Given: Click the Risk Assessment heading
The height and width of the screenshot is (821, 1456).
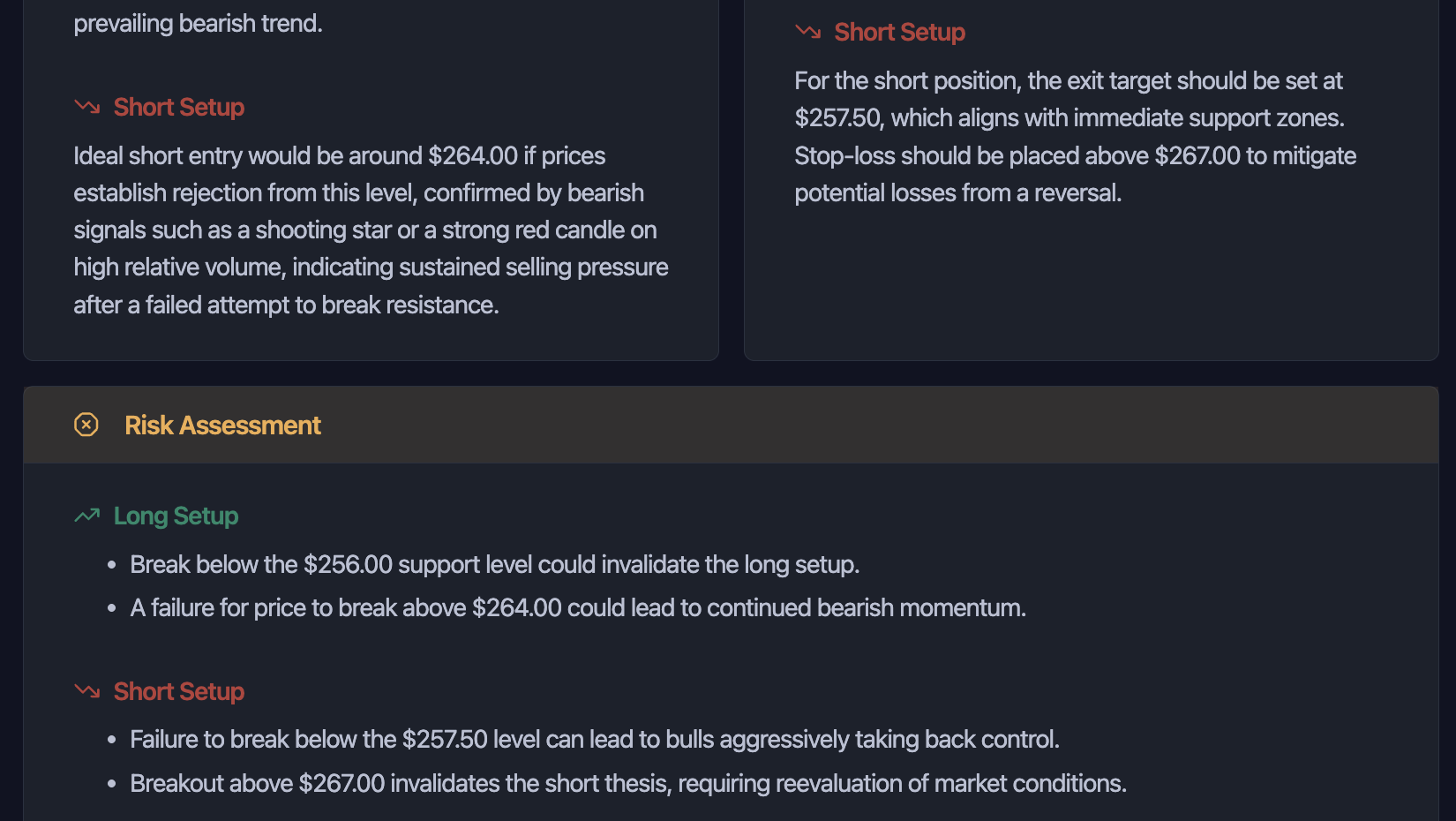Looking at the screenshot, I should (x=222, y=425).
